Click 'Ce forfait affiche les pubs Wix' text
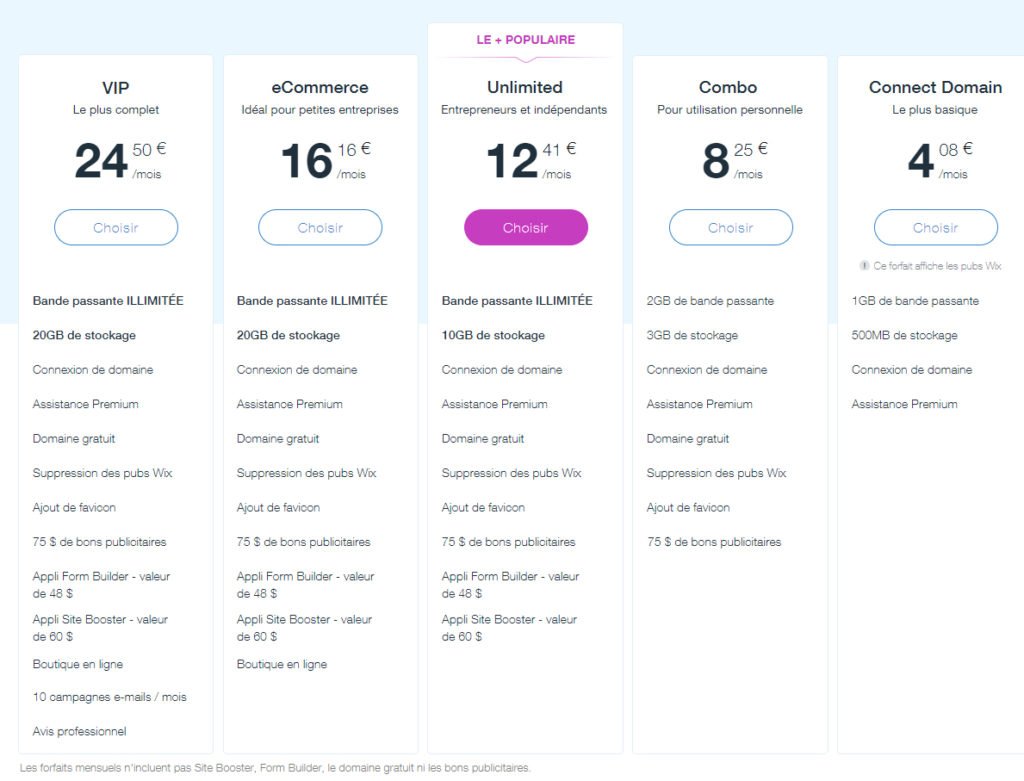The image size is (1024, 781). pyautogui.click(x=937, y=266)
